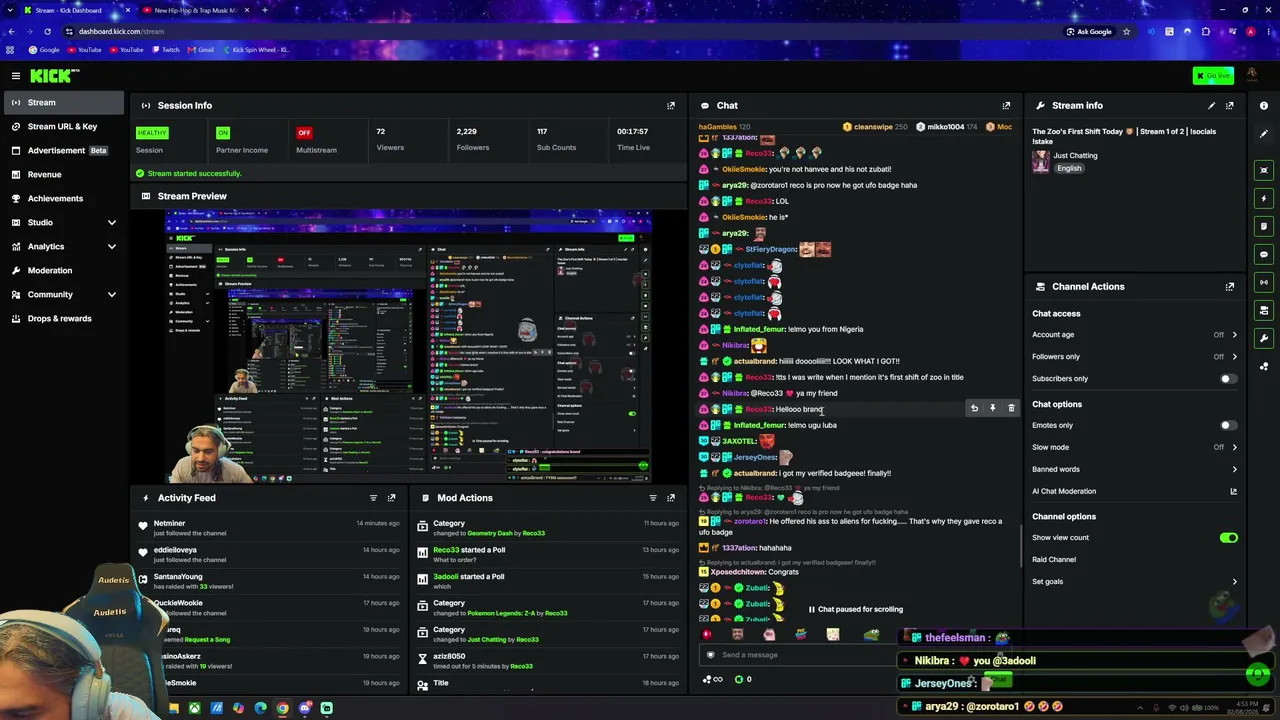
Task: Open File Explorer from the taskbar
Action: [x=173, y=708]
